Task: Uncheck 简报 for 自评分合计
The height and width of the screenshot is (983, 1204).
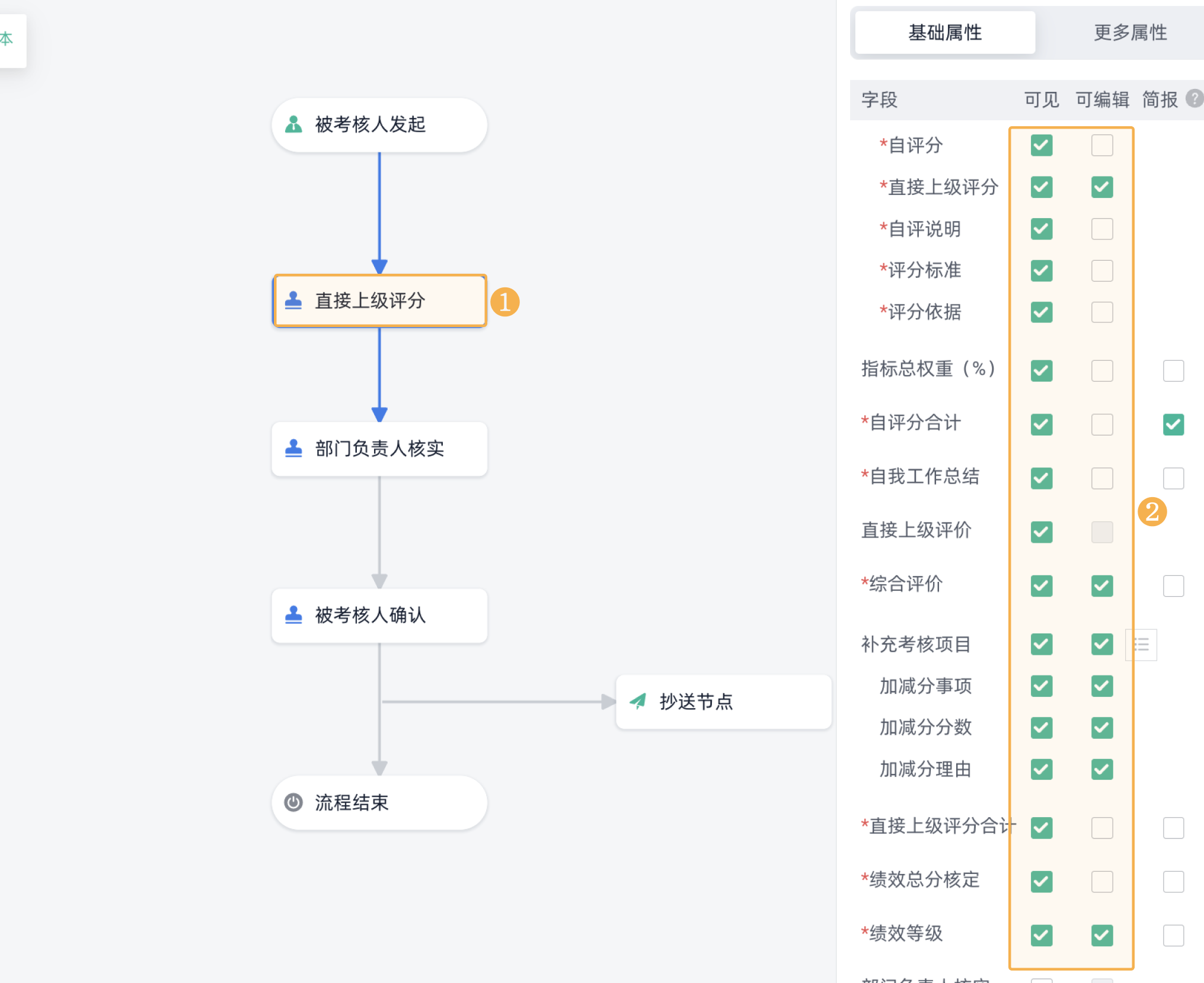Action: (1174, 424)
